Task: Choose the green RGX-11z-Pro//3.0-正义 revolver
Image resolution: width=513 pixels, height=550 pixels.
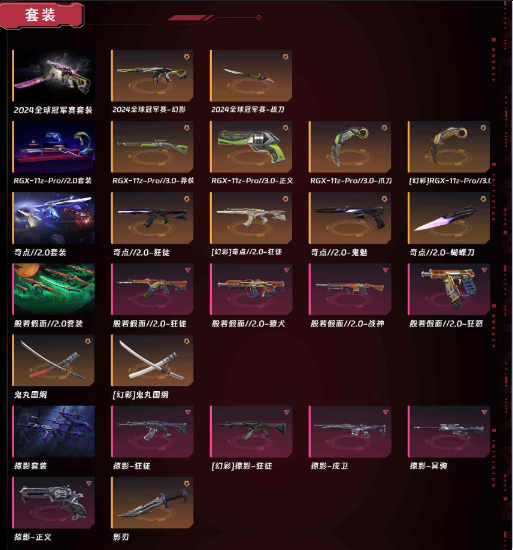Action: [251, 147]
